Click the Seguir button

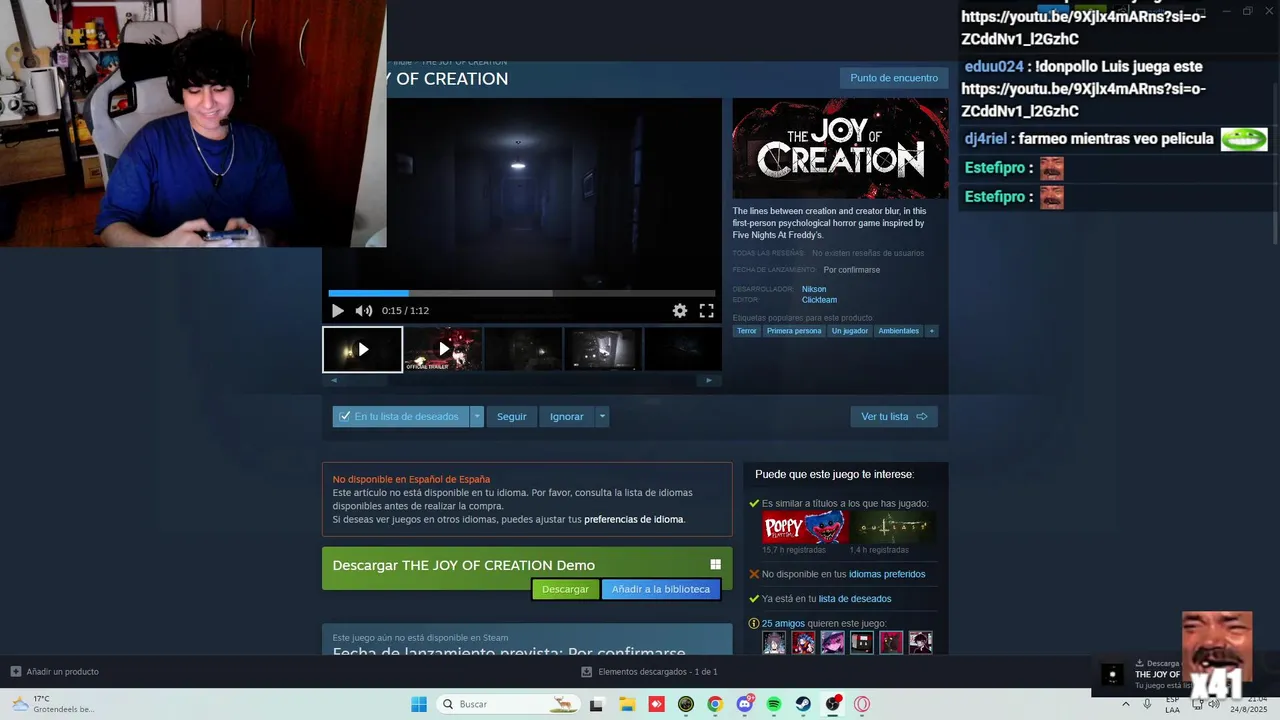click(511, 417)
